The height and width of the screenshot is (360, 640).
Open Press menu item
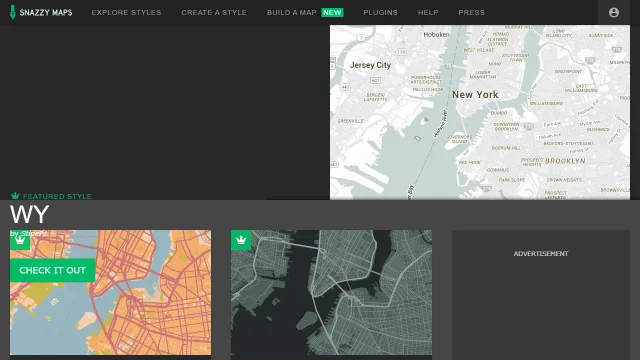(x=471, y=13)
